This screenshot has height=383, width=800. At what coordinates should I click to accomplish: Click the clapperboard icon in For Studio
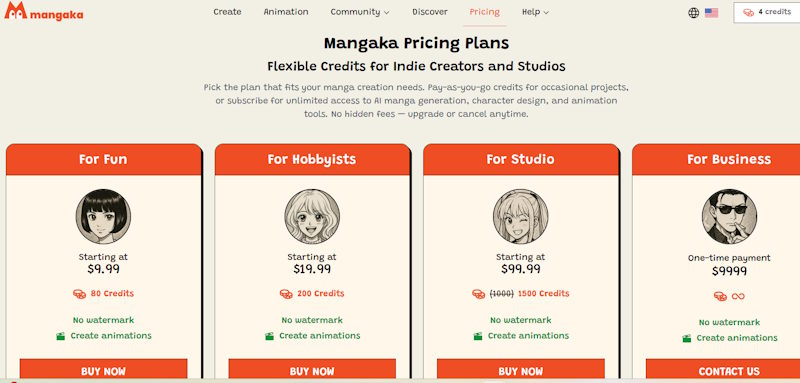(478, 336)
